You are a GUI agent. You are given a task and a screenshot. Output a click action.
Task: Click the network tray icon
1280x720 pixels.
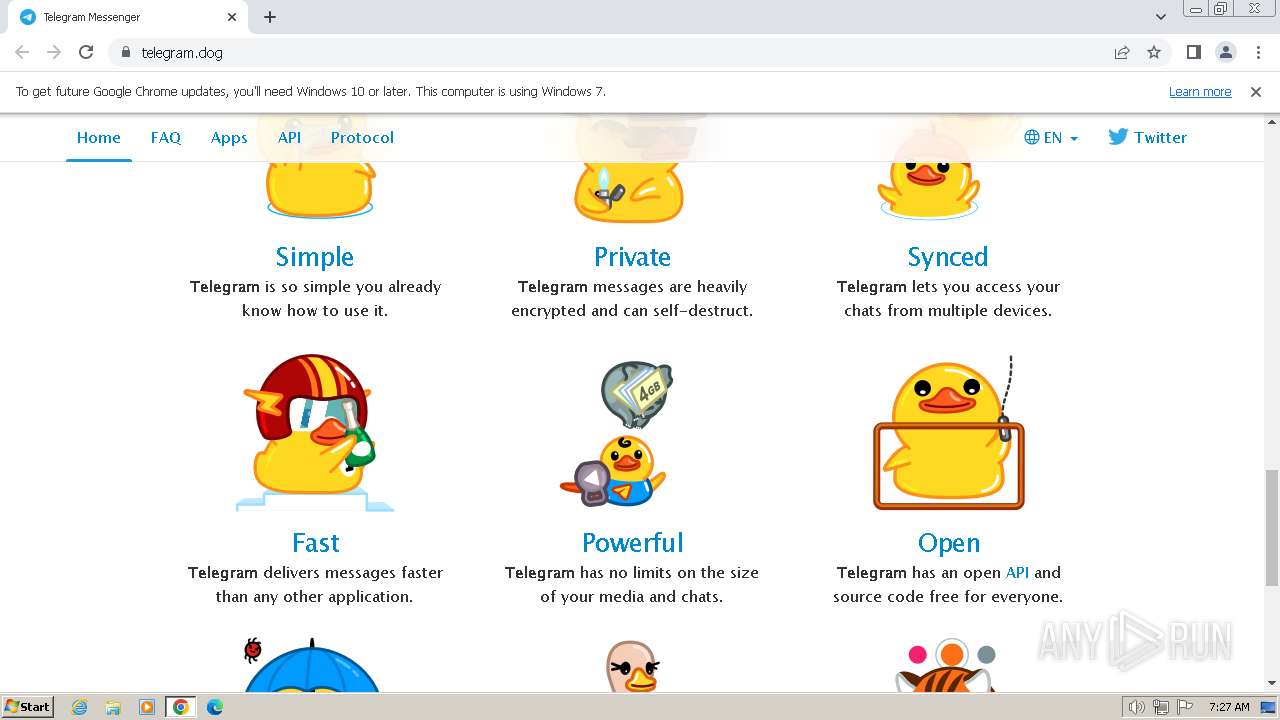tap(1161, 707)
